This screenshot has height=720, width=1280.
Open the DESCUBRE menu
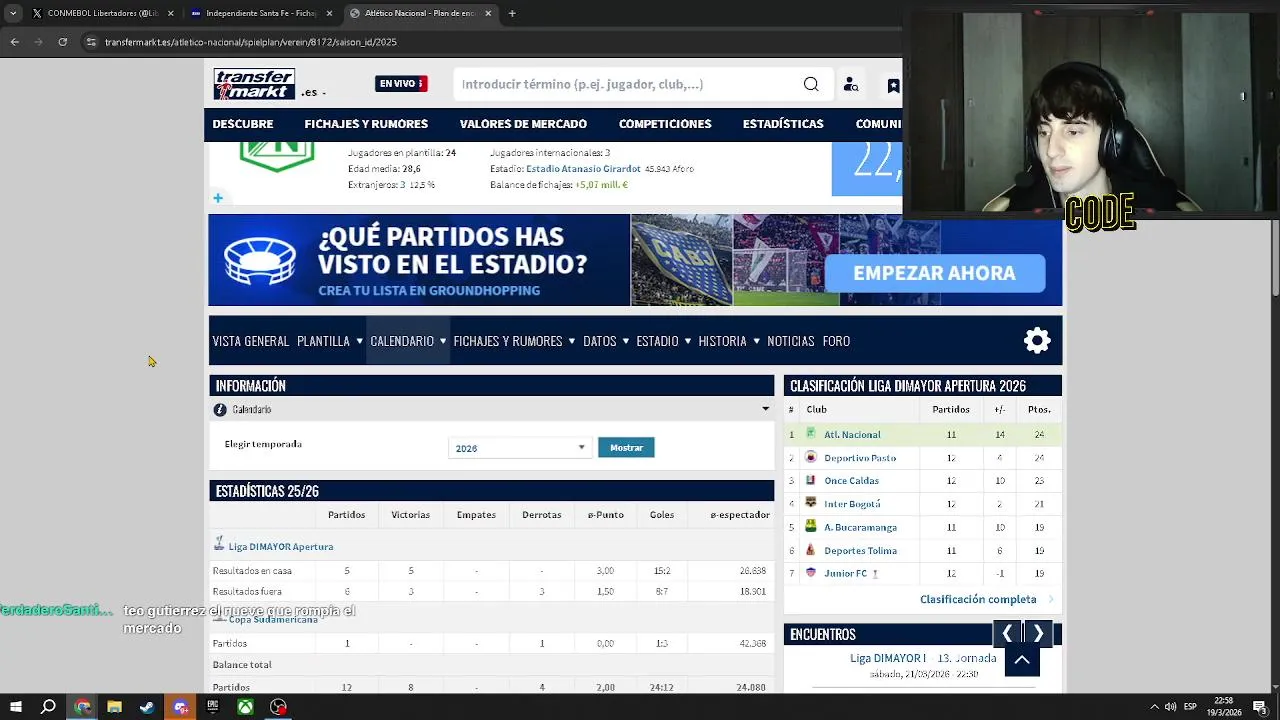click(243, 124)
